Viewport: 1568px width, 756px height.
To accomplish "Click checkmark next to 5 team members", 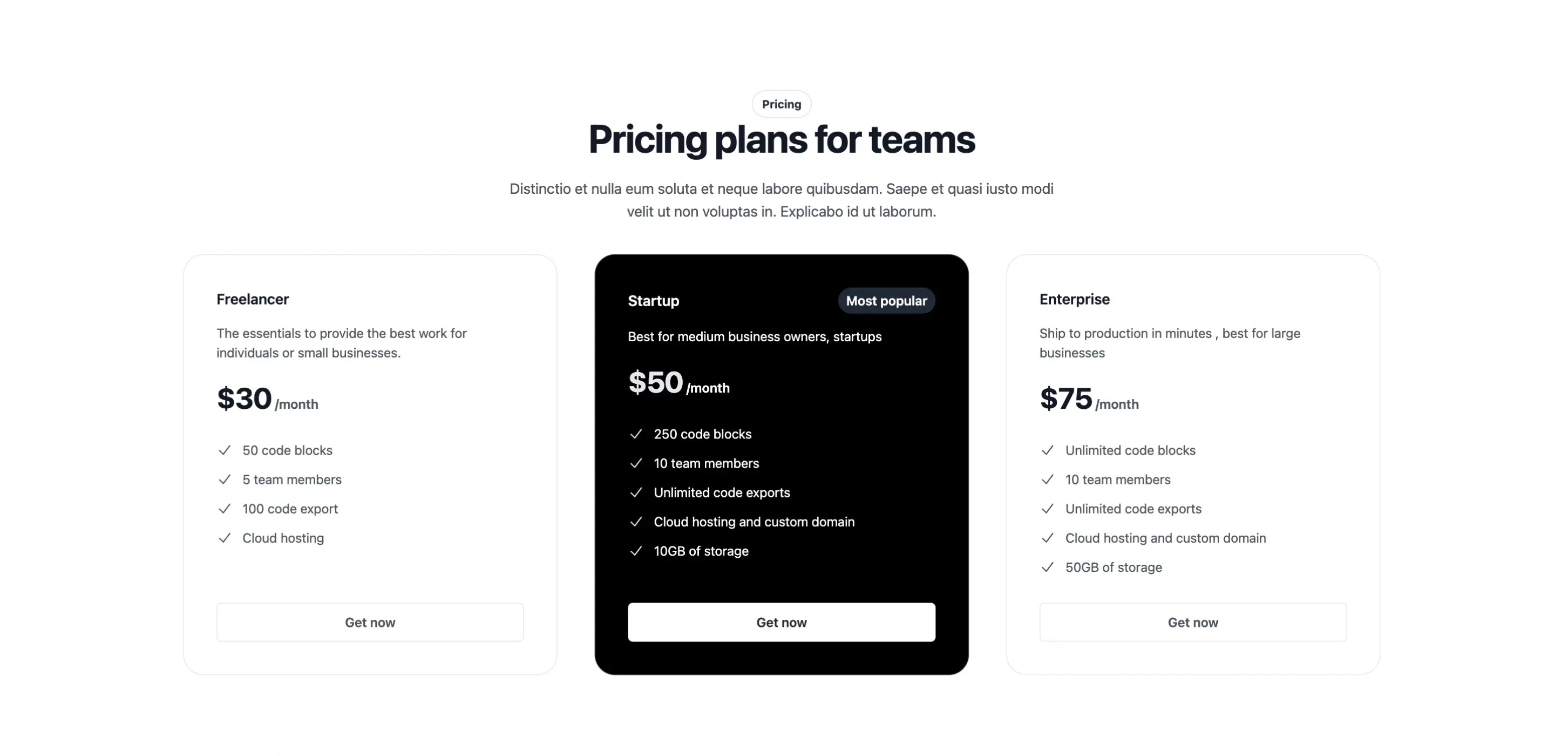I will 225,480.
